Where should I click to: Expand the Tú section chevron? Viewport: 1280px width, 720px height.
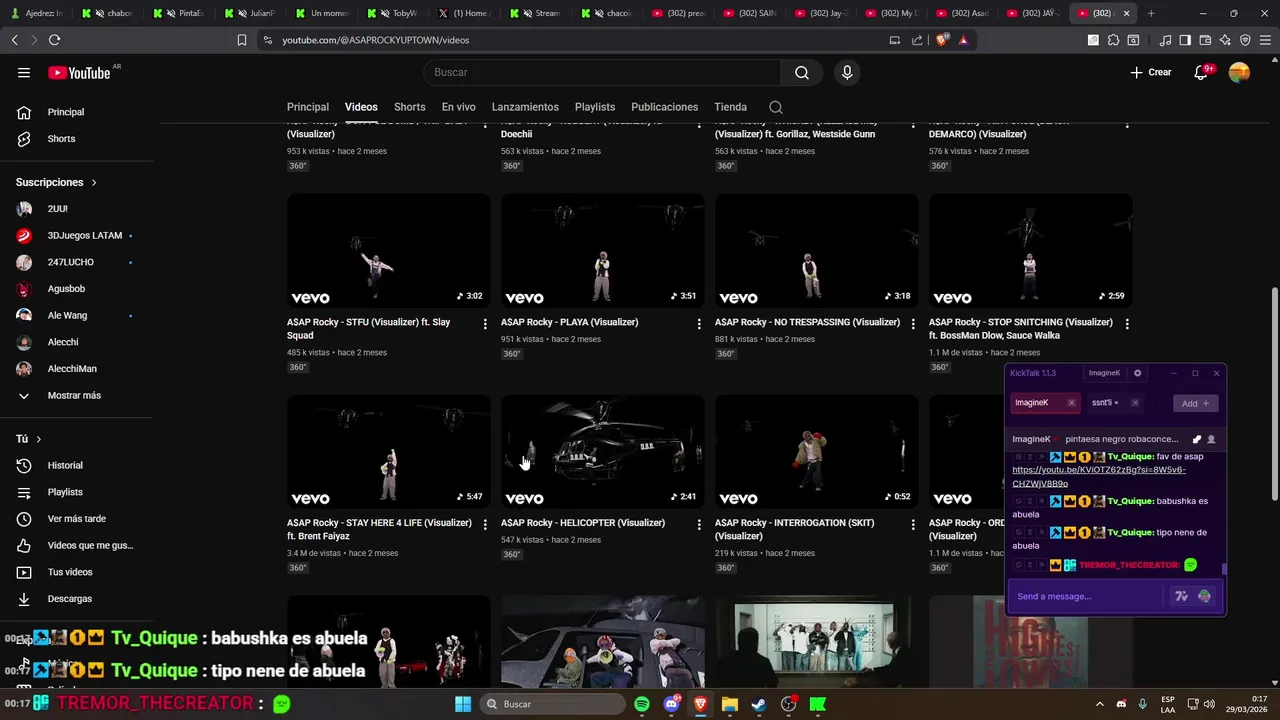39,439
